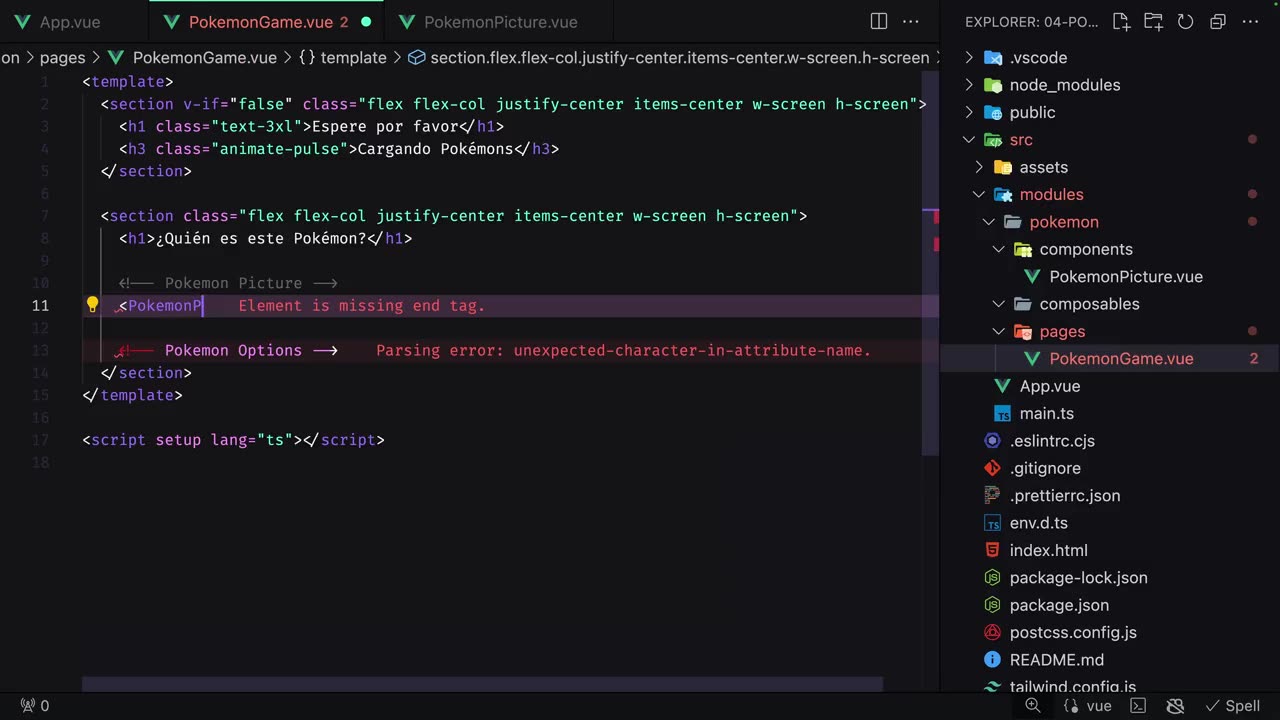This screenshot has width=1280, height=720.
Task: Refresh the Explorer file tree
Action: (x=1185, y=22)
